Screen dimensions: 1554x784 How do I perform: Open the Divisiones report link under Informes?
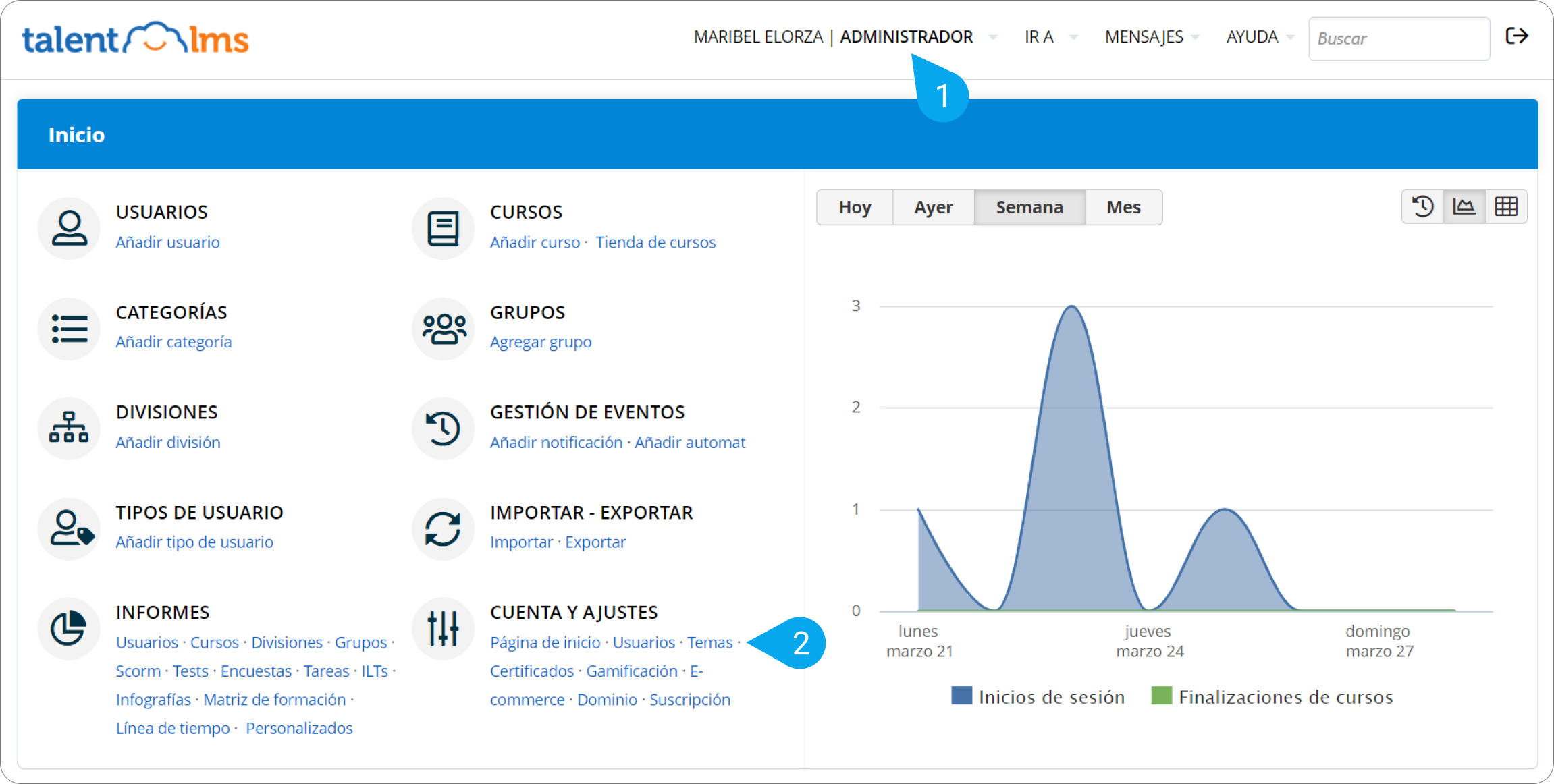click(x=287, y=642)
